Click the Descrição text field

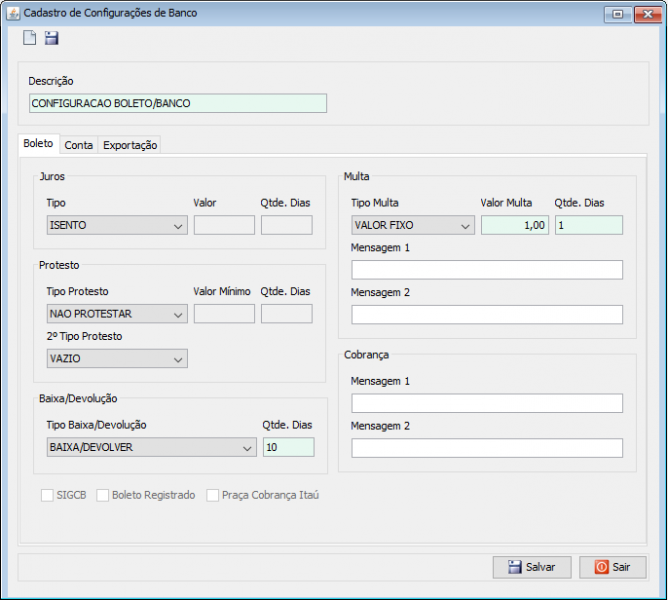178,103
